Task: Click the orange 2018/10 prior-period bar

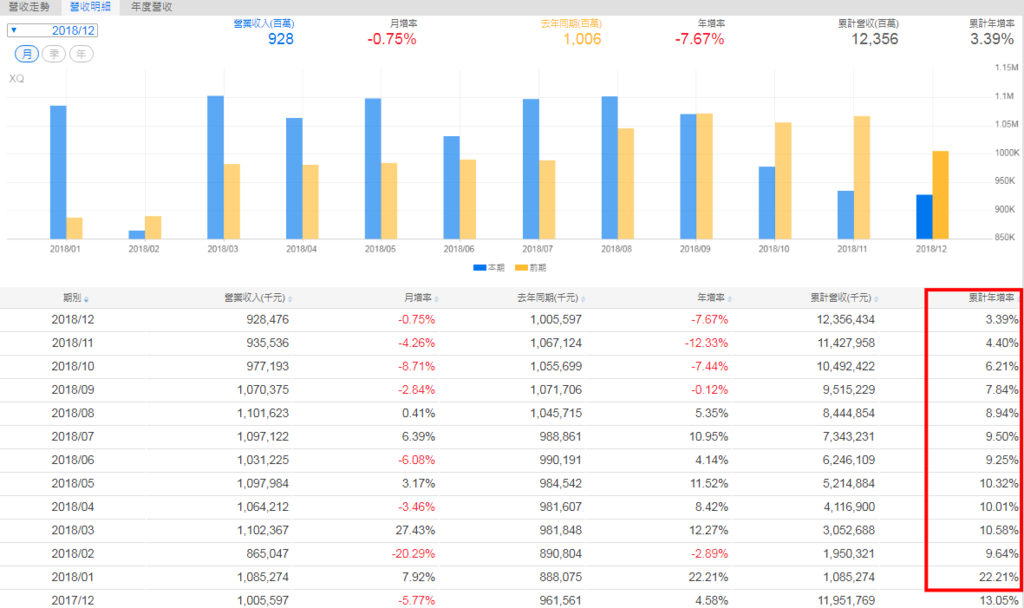Action: (x=783, y=181)
